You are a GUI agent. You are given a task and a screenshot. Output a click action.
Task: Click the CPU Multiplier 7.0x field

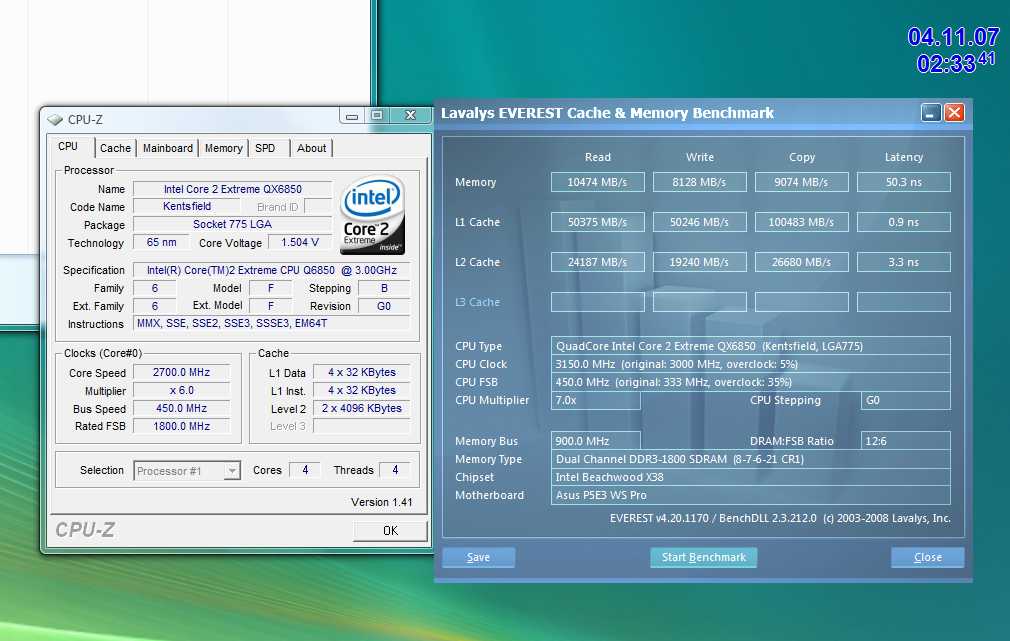[596, 400]
